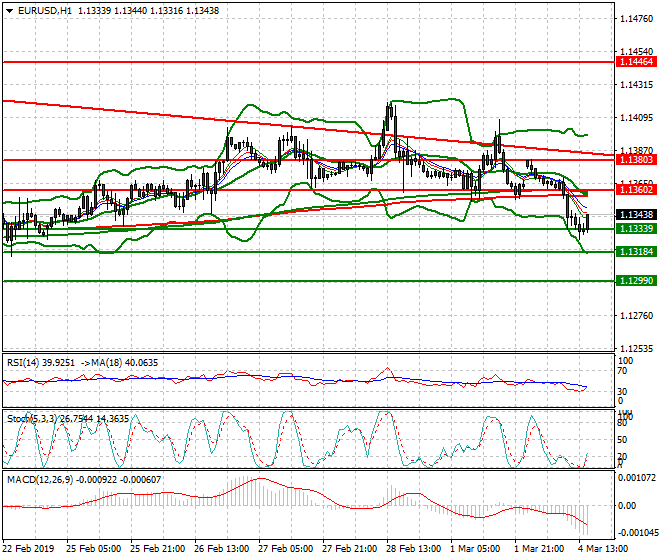The image size is (660, 560).
Task: Select the green 1.13339 price level label
Action: (x=636, y=229)
